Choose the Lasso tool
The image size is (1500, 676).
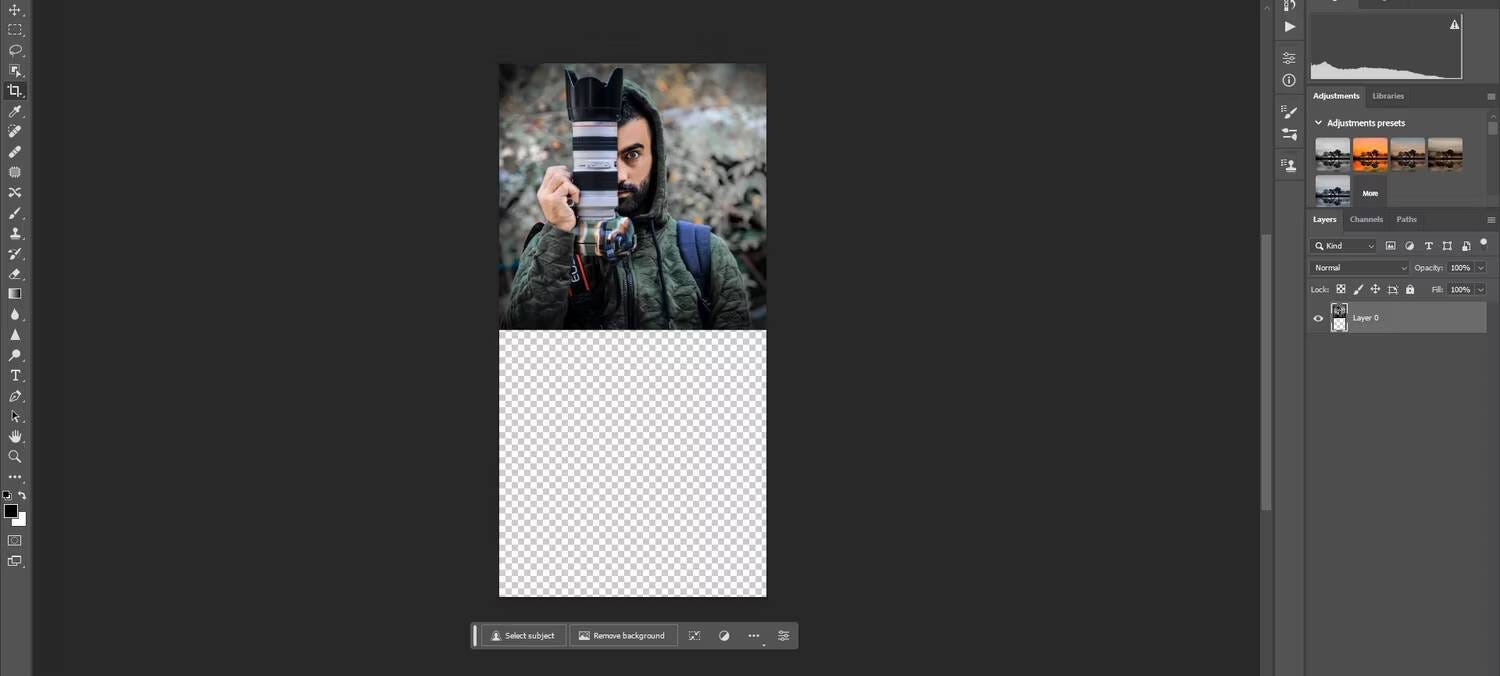[x=15, y=50]
